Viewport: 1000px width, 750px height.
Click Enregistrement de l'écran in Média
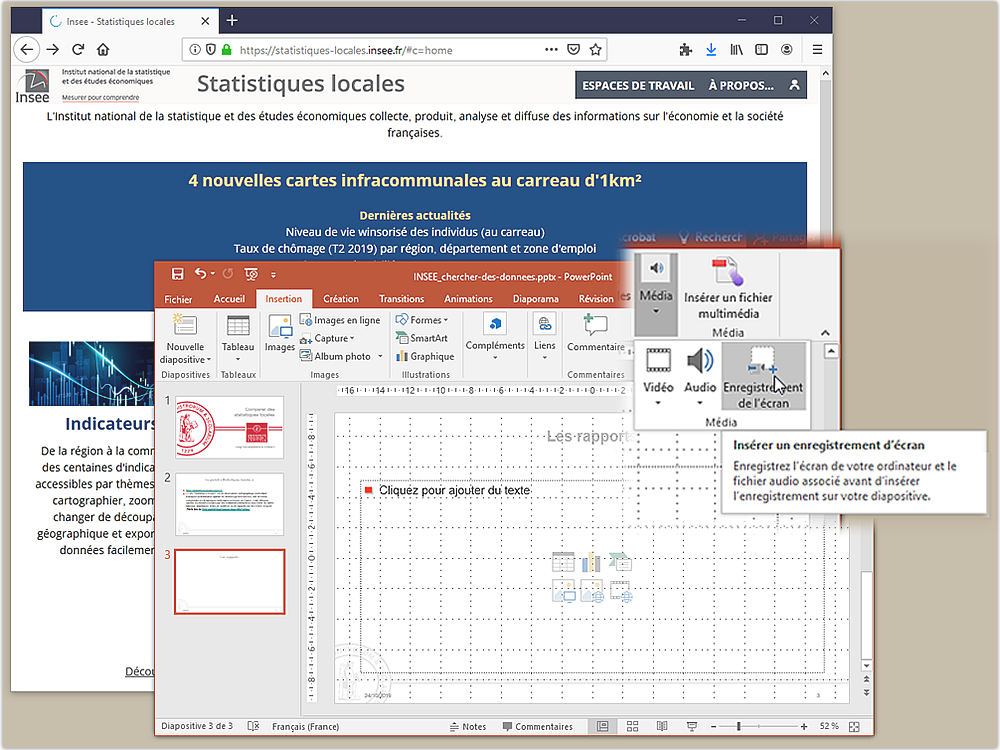point(763,377)
